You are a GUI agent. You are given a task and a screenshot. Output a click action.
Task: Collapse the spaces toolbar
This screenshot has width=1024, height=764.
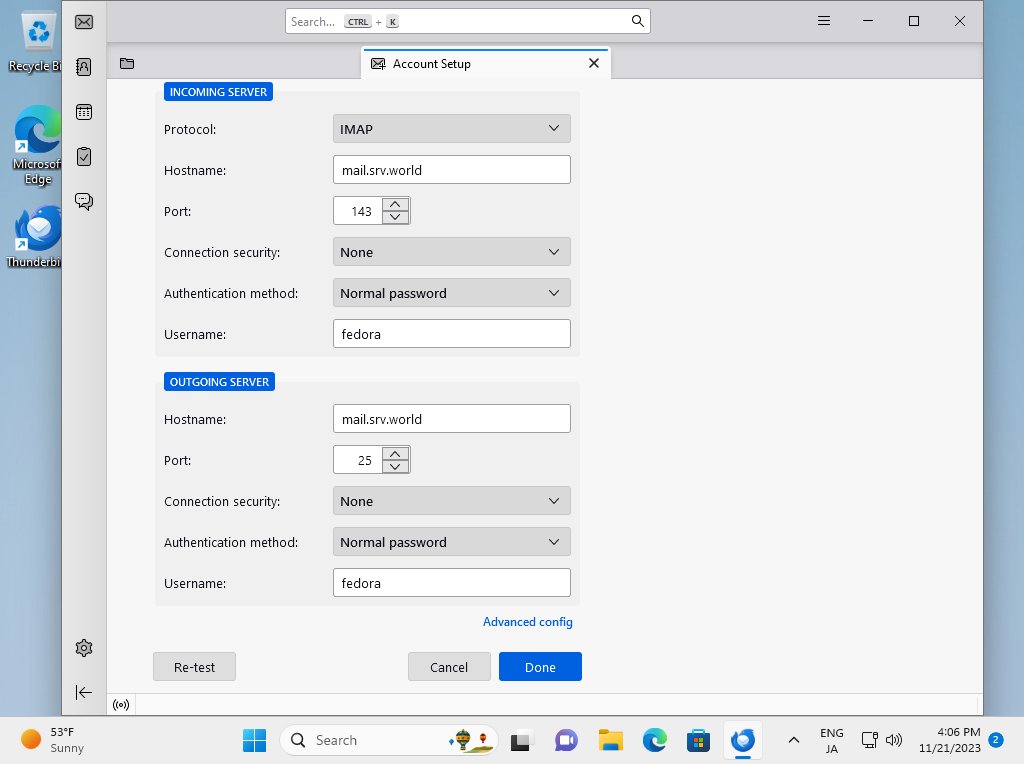coord(84,692)
